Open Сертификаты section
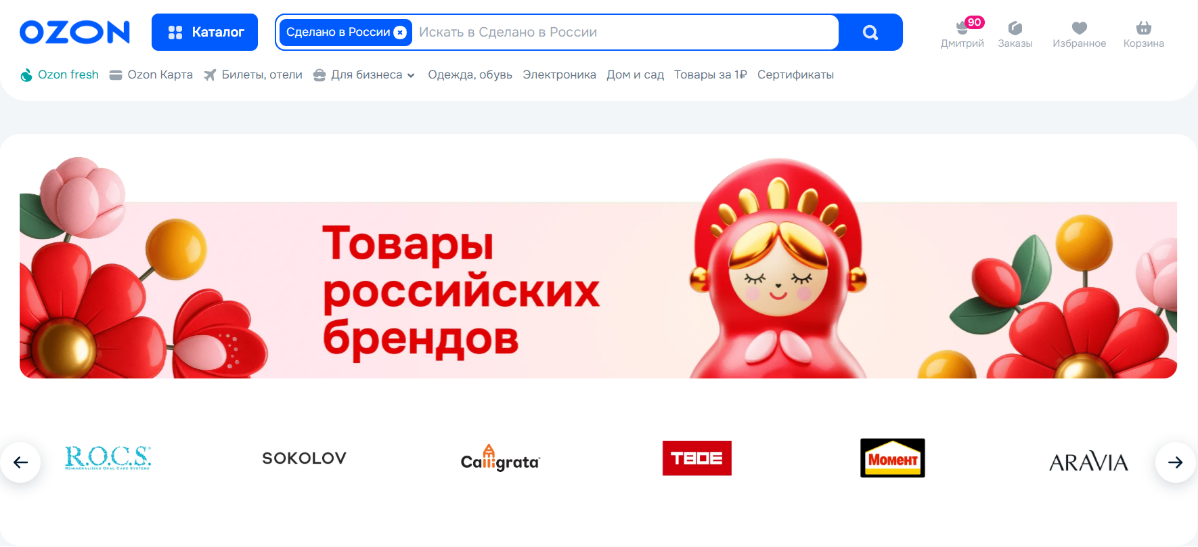 [x=795, y=75]
